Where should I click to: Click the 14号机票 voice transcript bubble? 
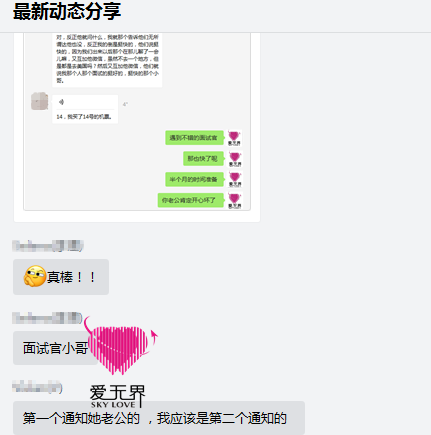pyautogui.click(x=85, y=109)
